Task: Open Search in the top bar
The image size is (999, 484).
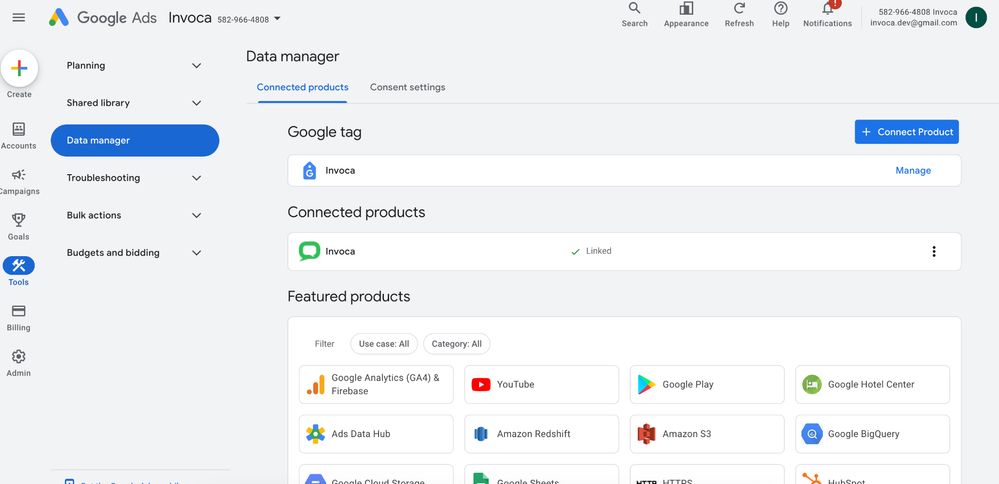Action: 635,15
